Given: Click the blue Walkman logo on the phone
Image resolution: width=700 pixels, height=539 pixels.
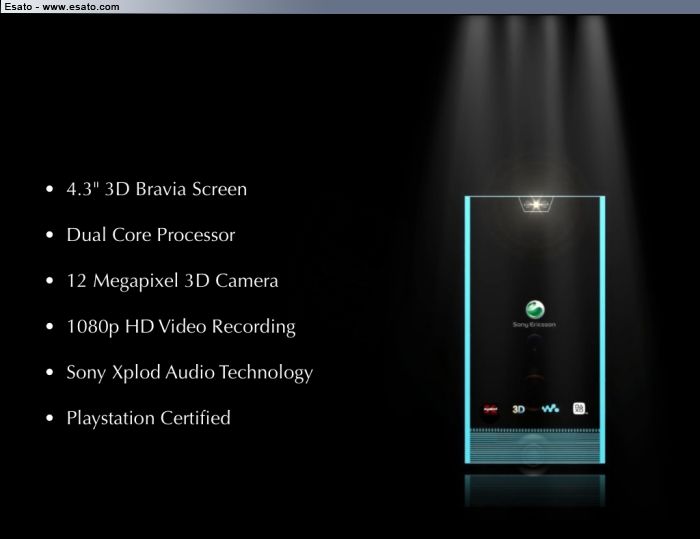Looking at the screenshot, I should point(550,409).
